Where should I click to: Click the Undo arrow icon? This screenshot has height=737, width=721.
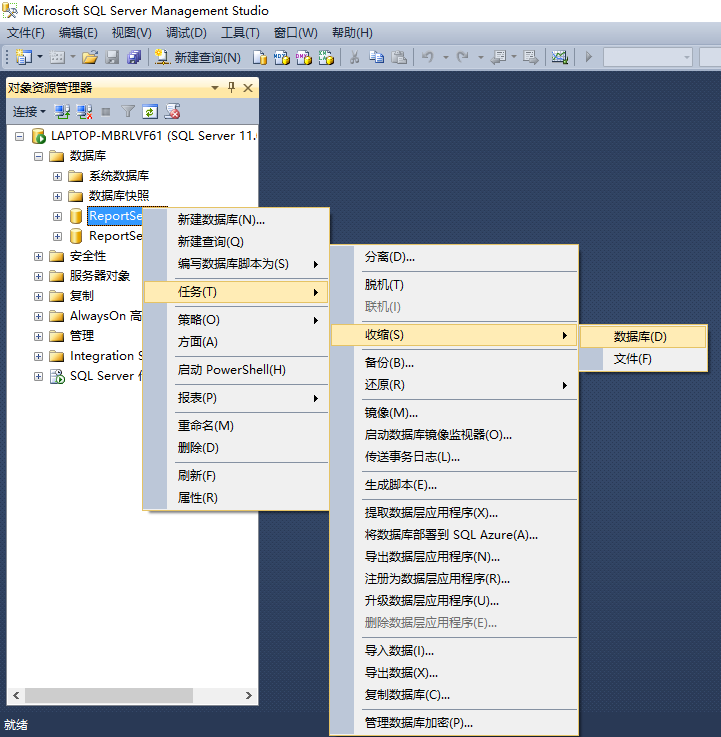427,57
